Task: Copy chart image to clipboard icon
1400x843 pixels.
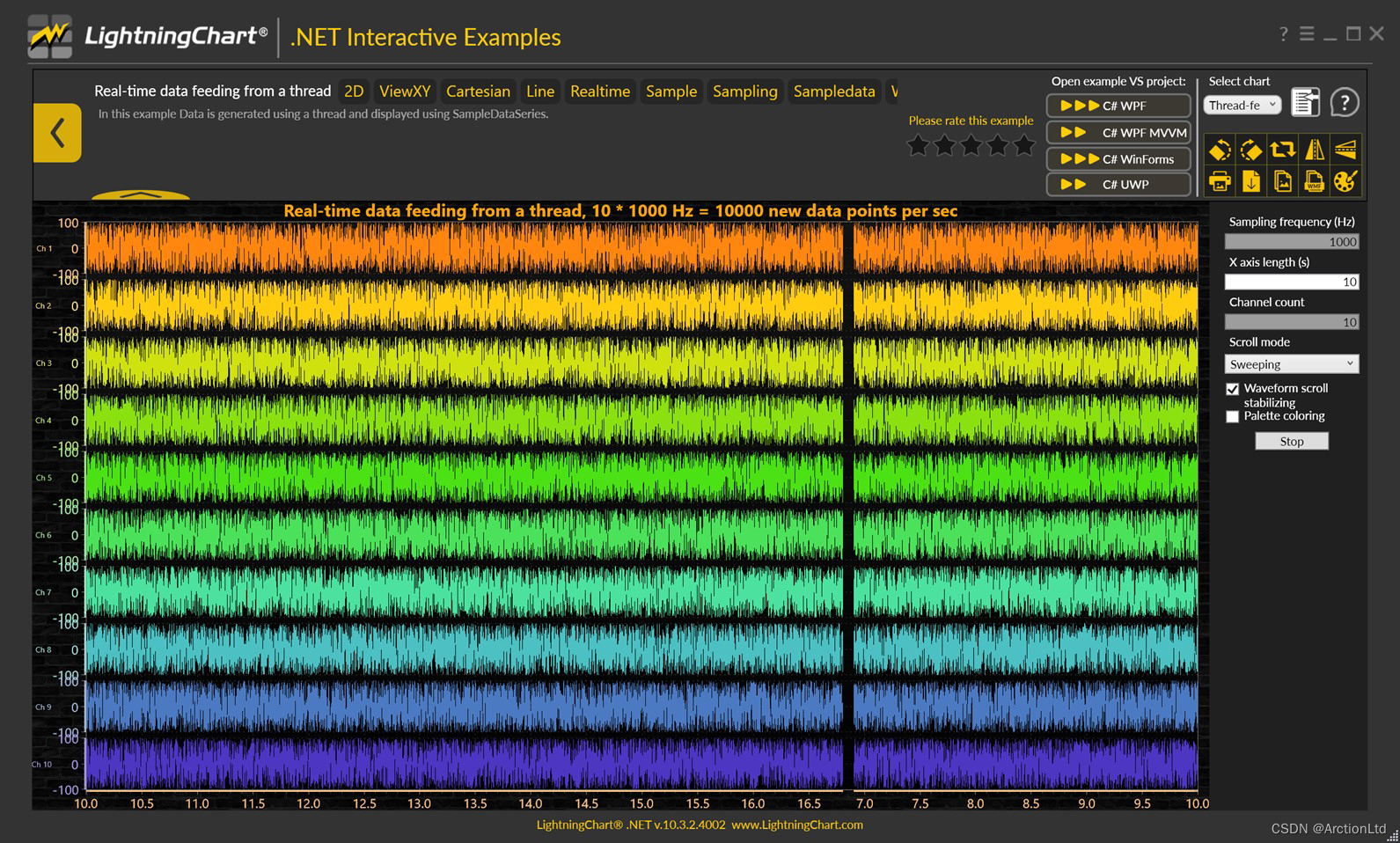Action: pos(1283,181)
